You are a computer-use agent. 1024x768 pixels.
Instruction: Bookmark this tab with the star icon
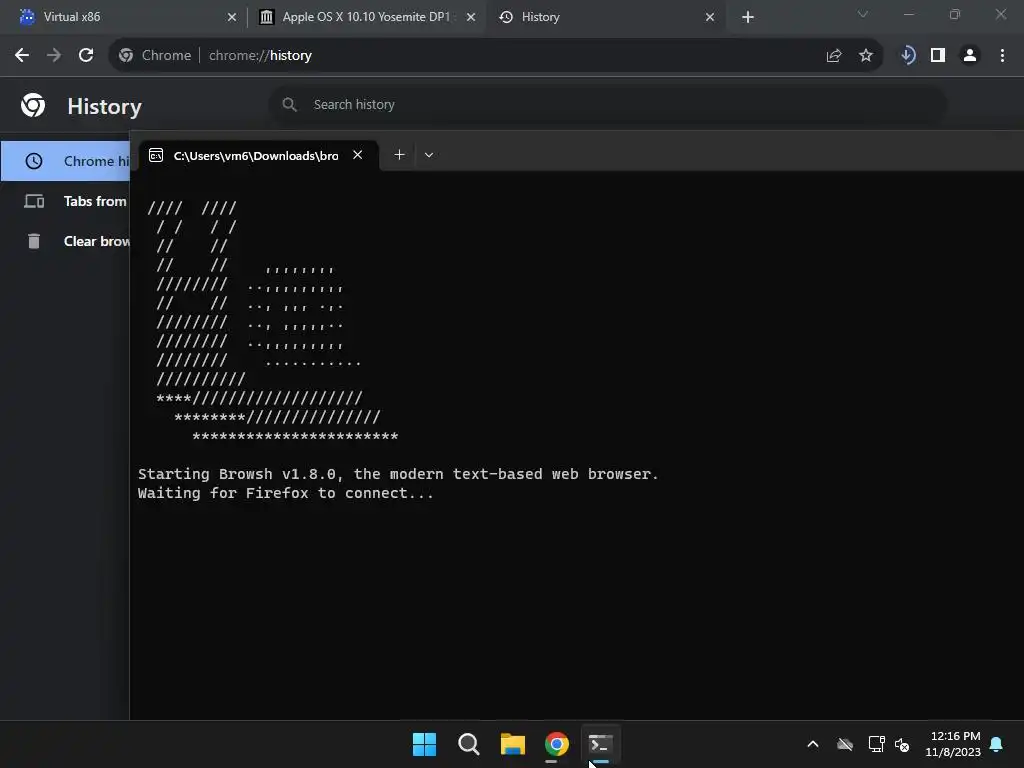(865, 56)
